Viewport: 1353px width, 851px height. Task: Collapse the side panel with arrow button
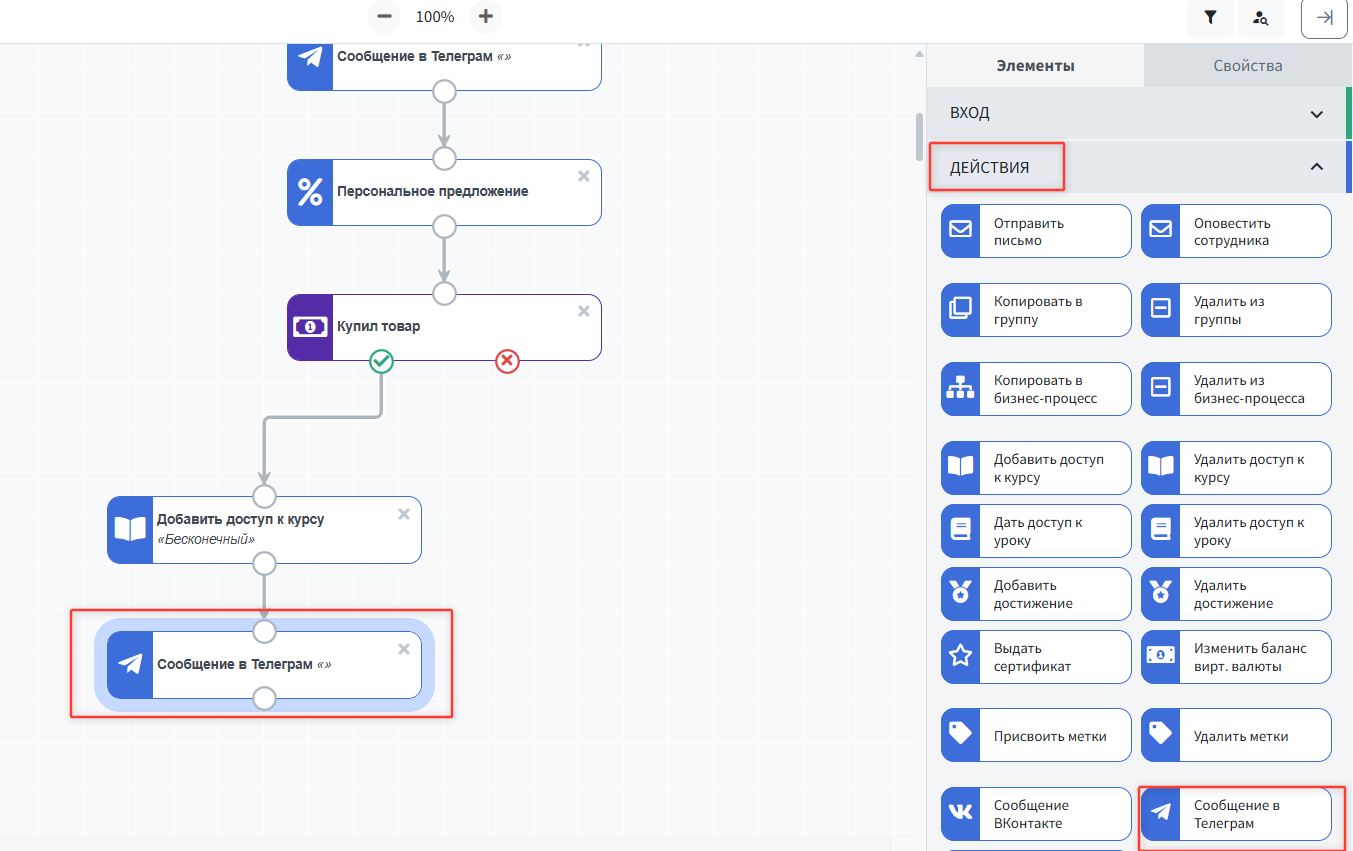click(x=1324, y=18)
